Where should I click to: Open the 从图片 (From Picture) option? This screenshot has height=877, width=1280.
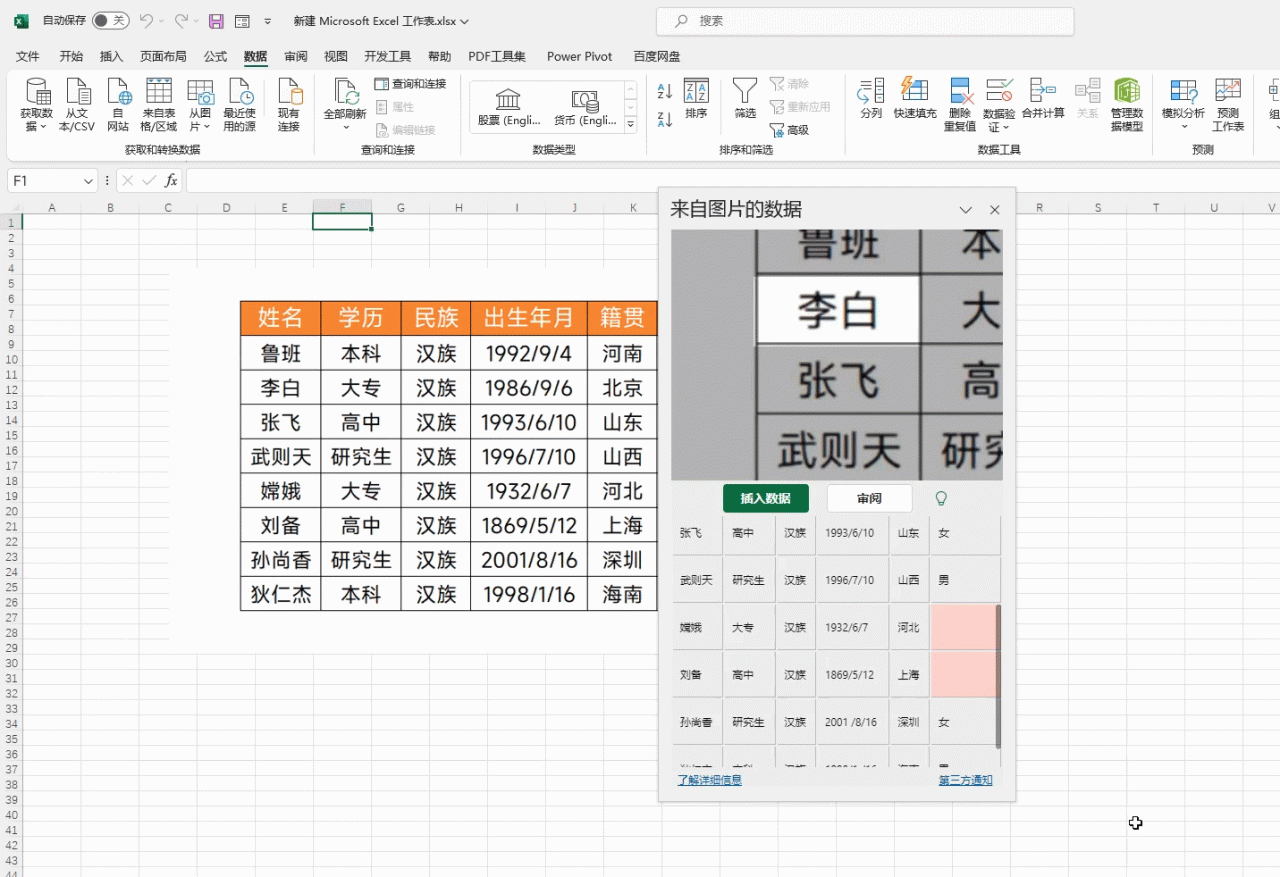tap(200, 105)
